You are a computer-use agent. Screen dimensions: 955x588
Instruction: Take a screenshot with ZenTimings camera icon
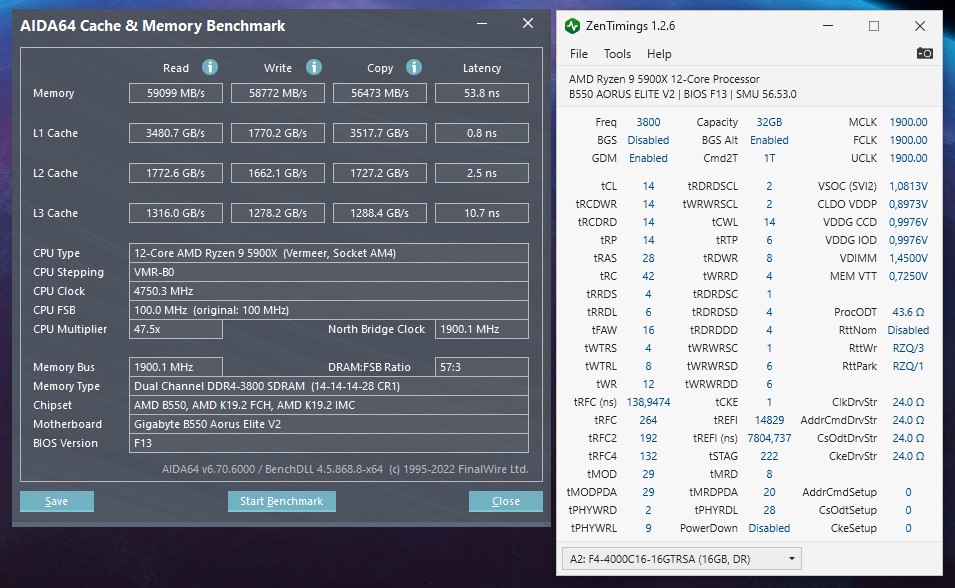tap(925, 53)
